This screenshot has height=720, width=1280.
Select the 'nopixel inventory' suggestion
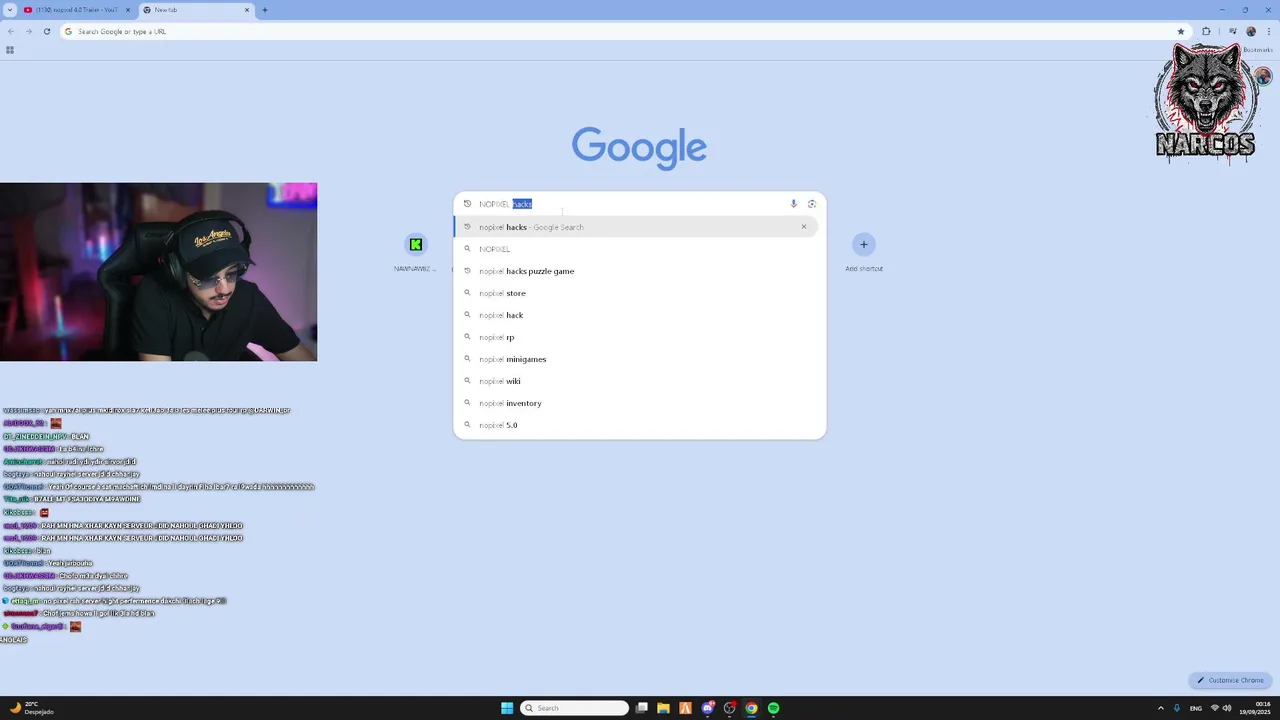coord(636,403)
